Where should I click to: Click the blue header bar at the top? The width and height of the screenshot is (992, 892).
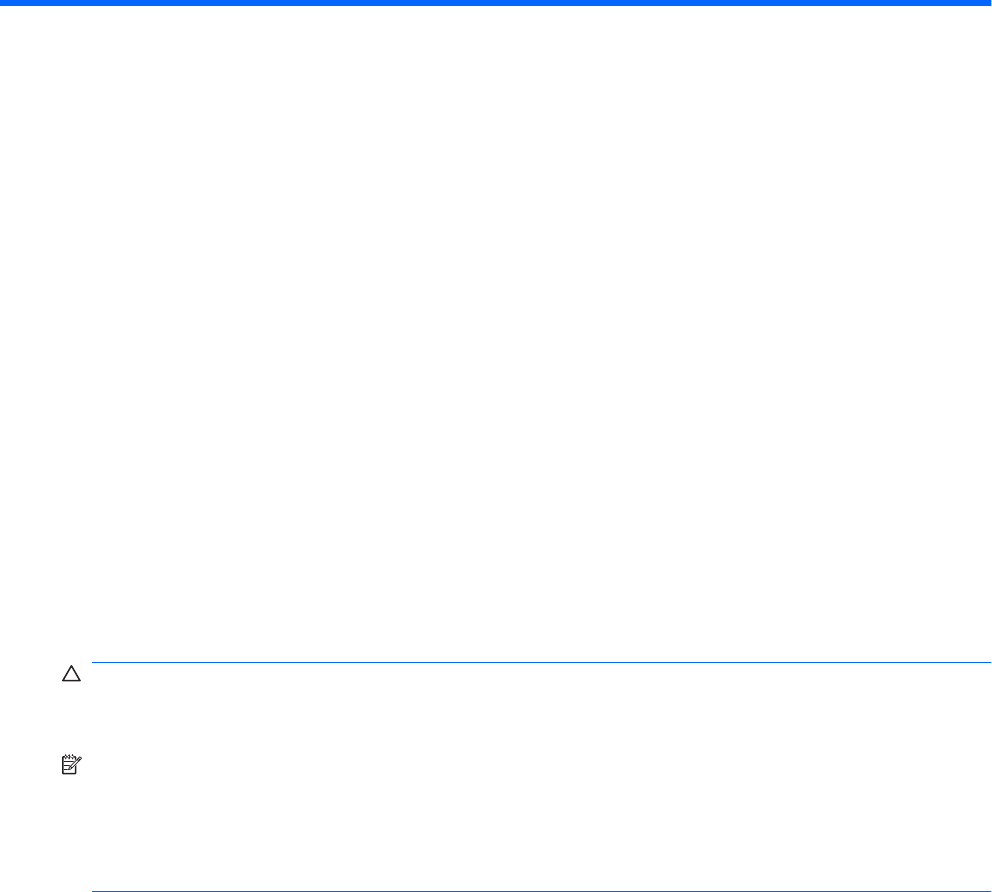click(x=496, y=3)
